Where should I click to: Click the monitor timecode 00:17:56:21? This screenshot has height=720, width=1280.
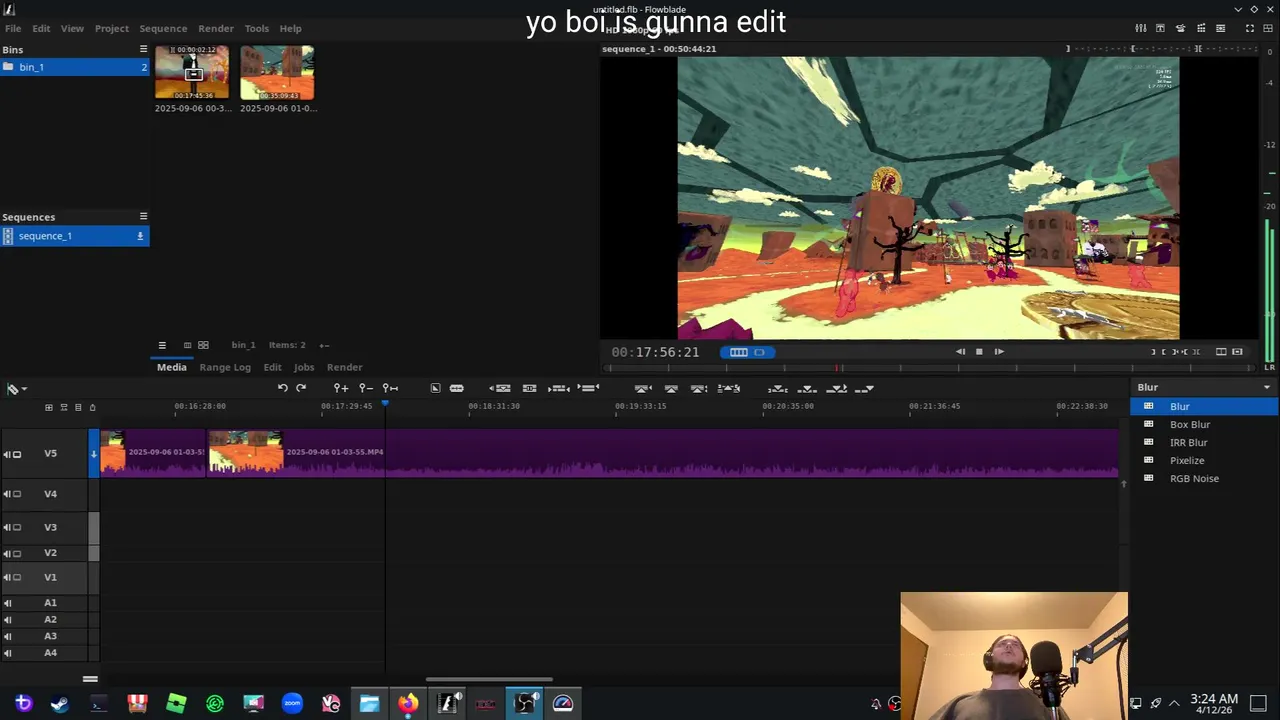tap(656, 352)
